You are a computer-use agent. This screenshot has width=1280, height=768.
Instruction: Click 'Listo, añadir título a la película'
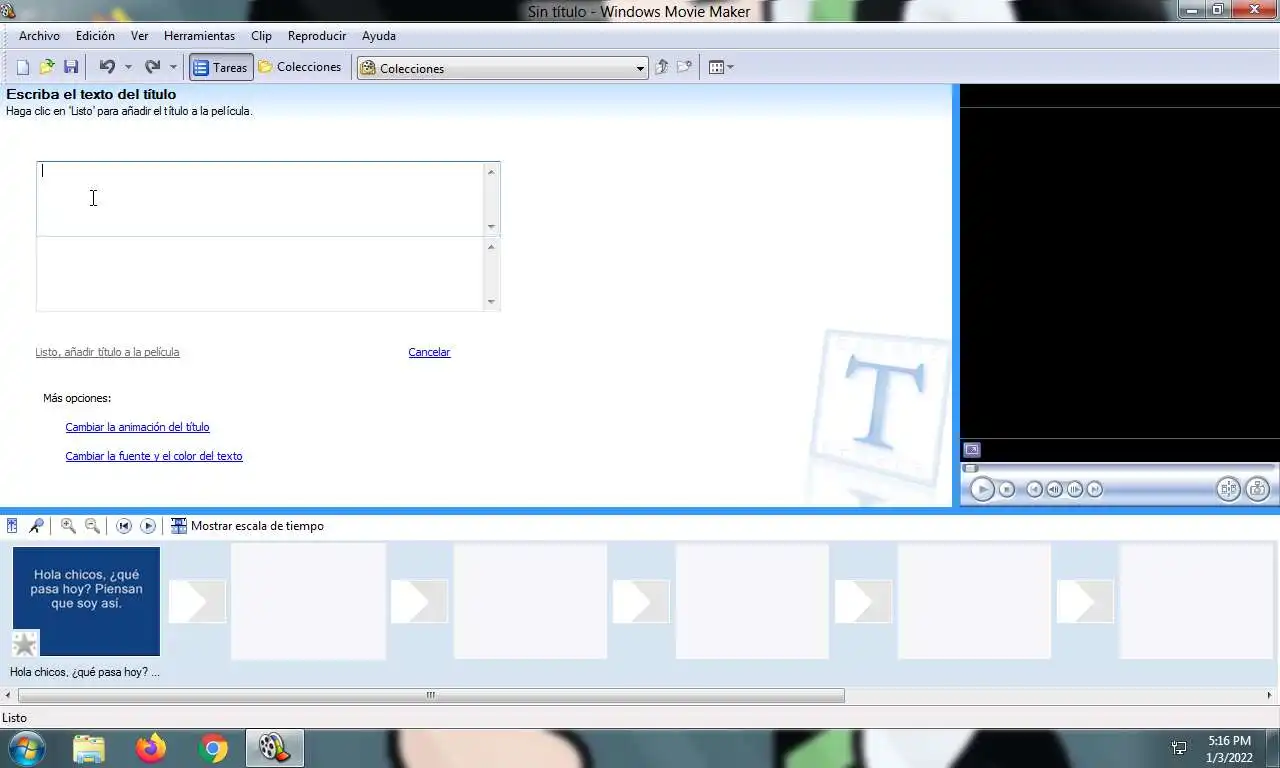107,352
